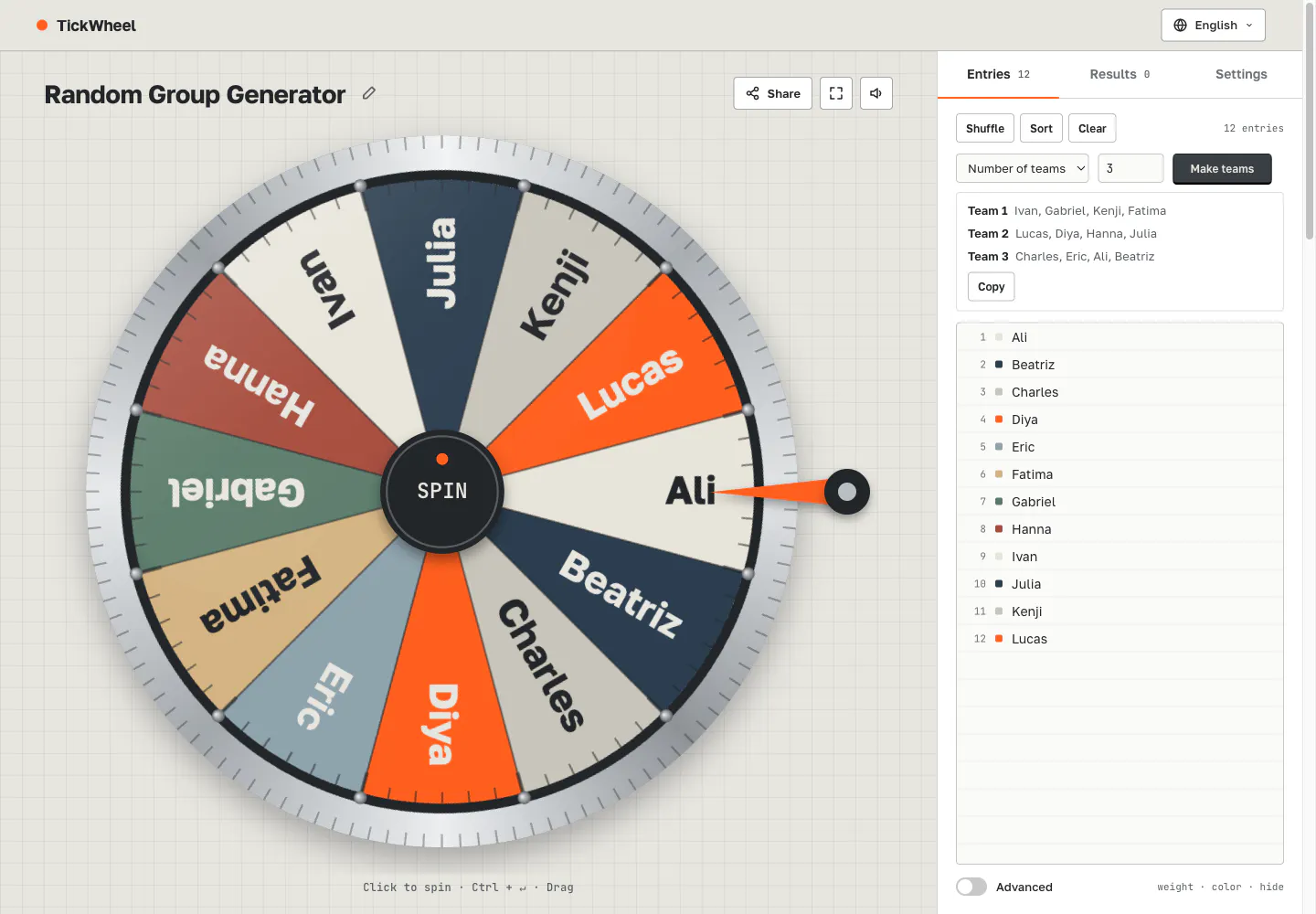Shuffle the entries list
This screenshot has width=1316, height=914.
[985, 128]
